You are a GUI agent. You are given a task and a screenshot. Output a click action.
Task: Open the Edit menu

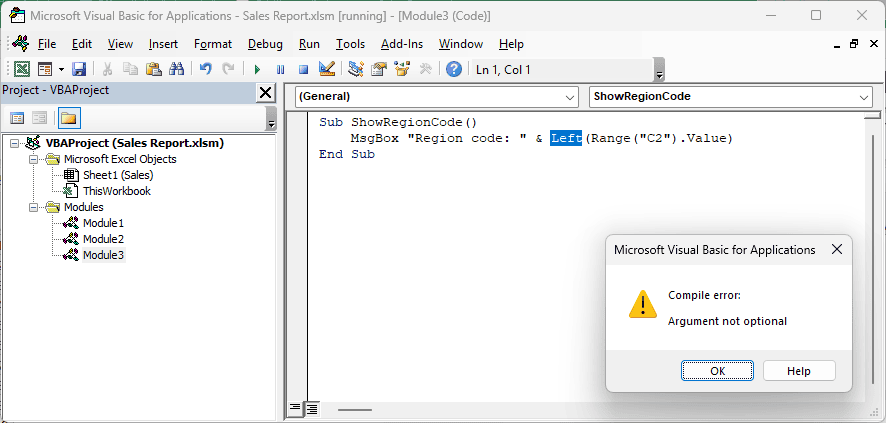click(x=82, y=44)
